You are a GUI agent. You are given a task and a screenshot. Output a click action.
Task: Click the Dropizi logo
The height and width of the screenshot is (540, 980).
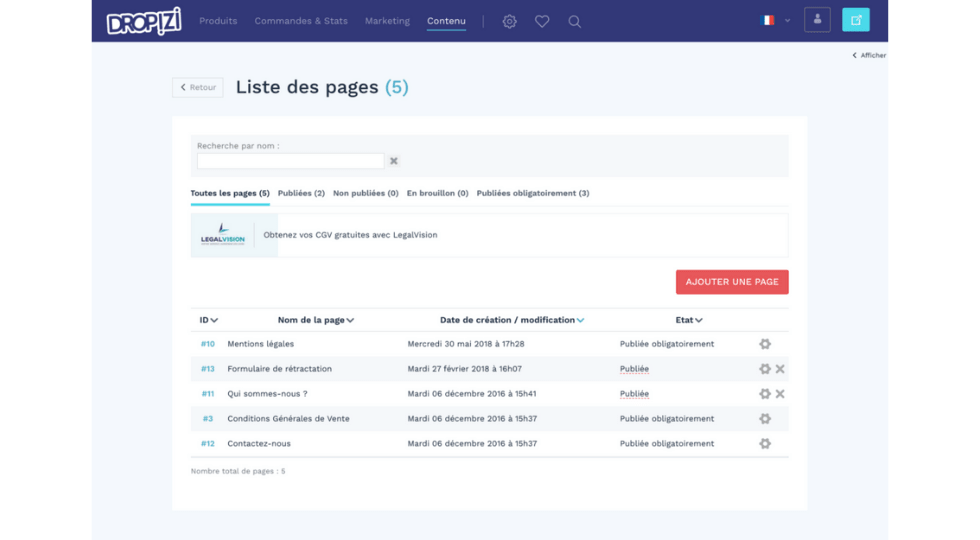144,21
